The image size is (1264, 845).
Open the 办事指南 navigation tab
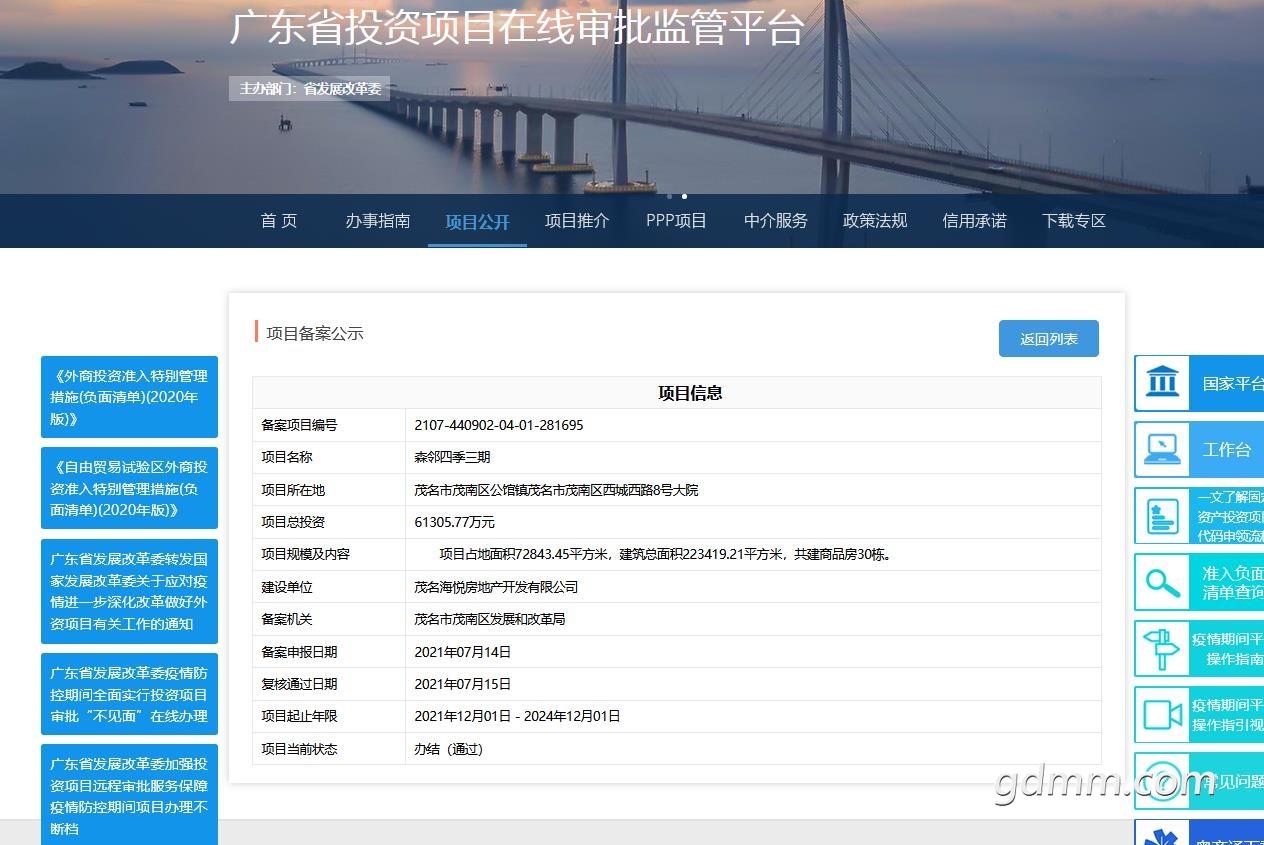[378, 221]
